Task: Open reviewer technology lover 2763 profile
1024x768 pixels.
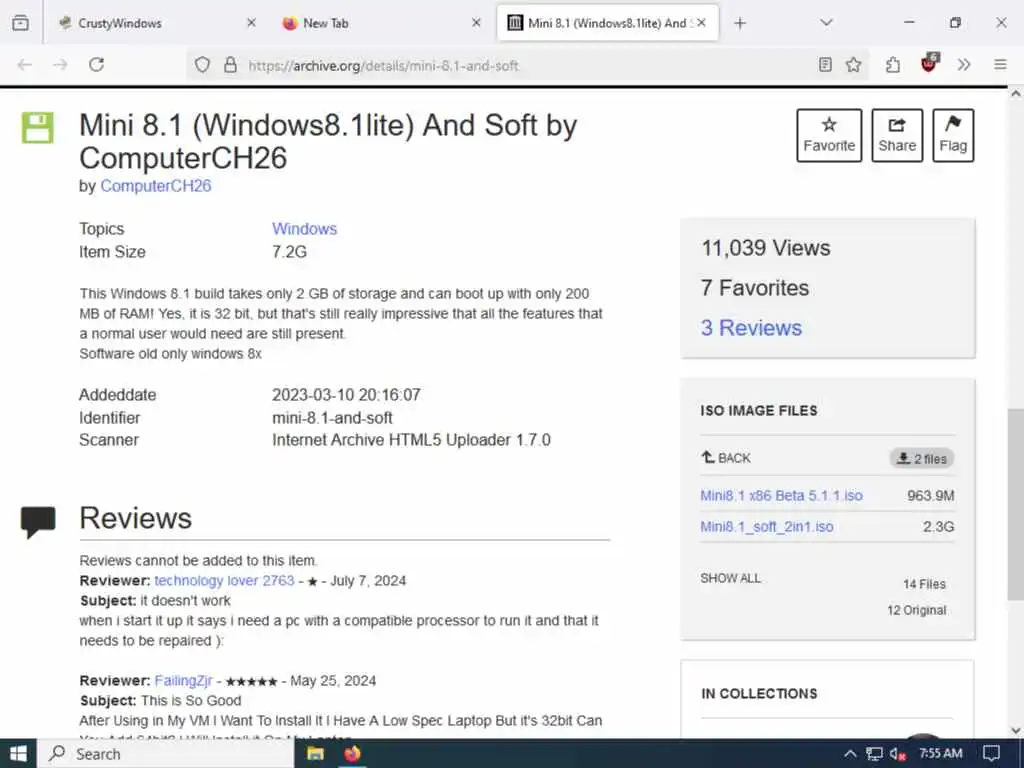Action: pos(224,581)
